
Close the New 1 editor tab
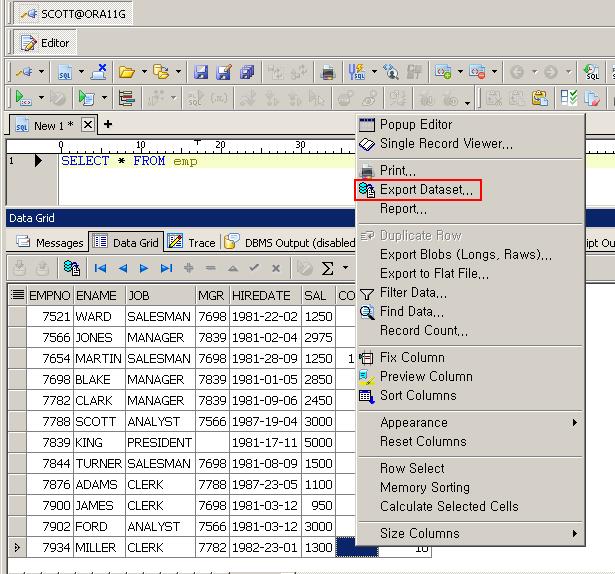pyautogui.click(x=88, y=125)
